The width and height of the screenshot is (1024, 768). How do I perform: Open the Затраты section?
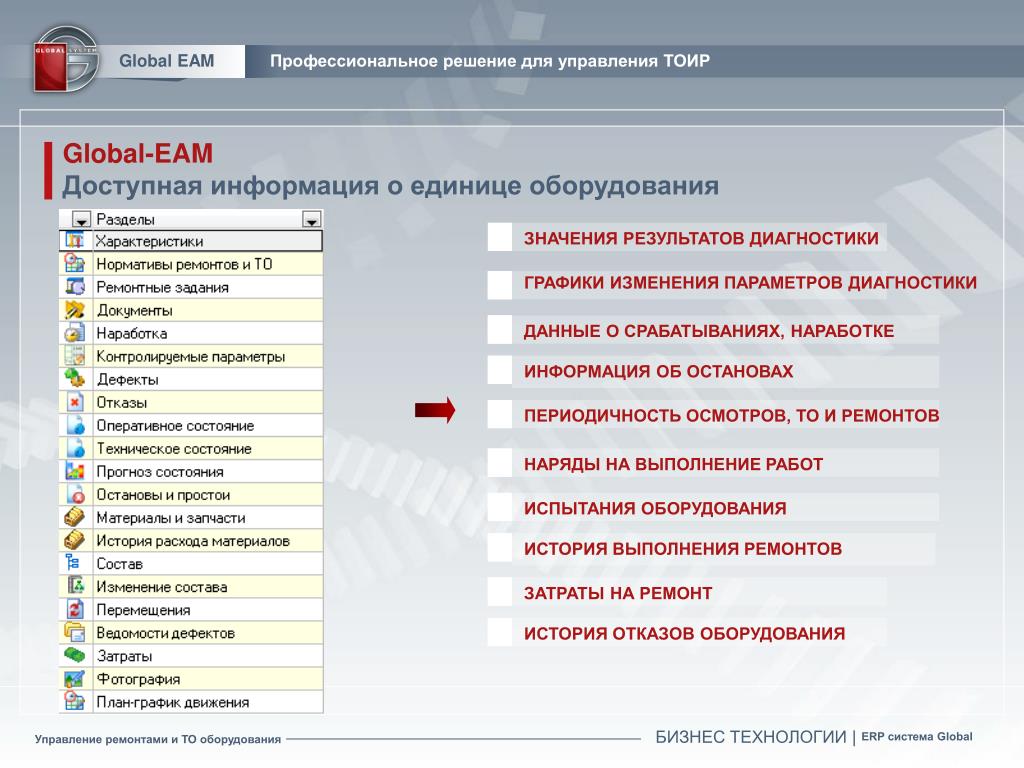(x=191, y=656)
